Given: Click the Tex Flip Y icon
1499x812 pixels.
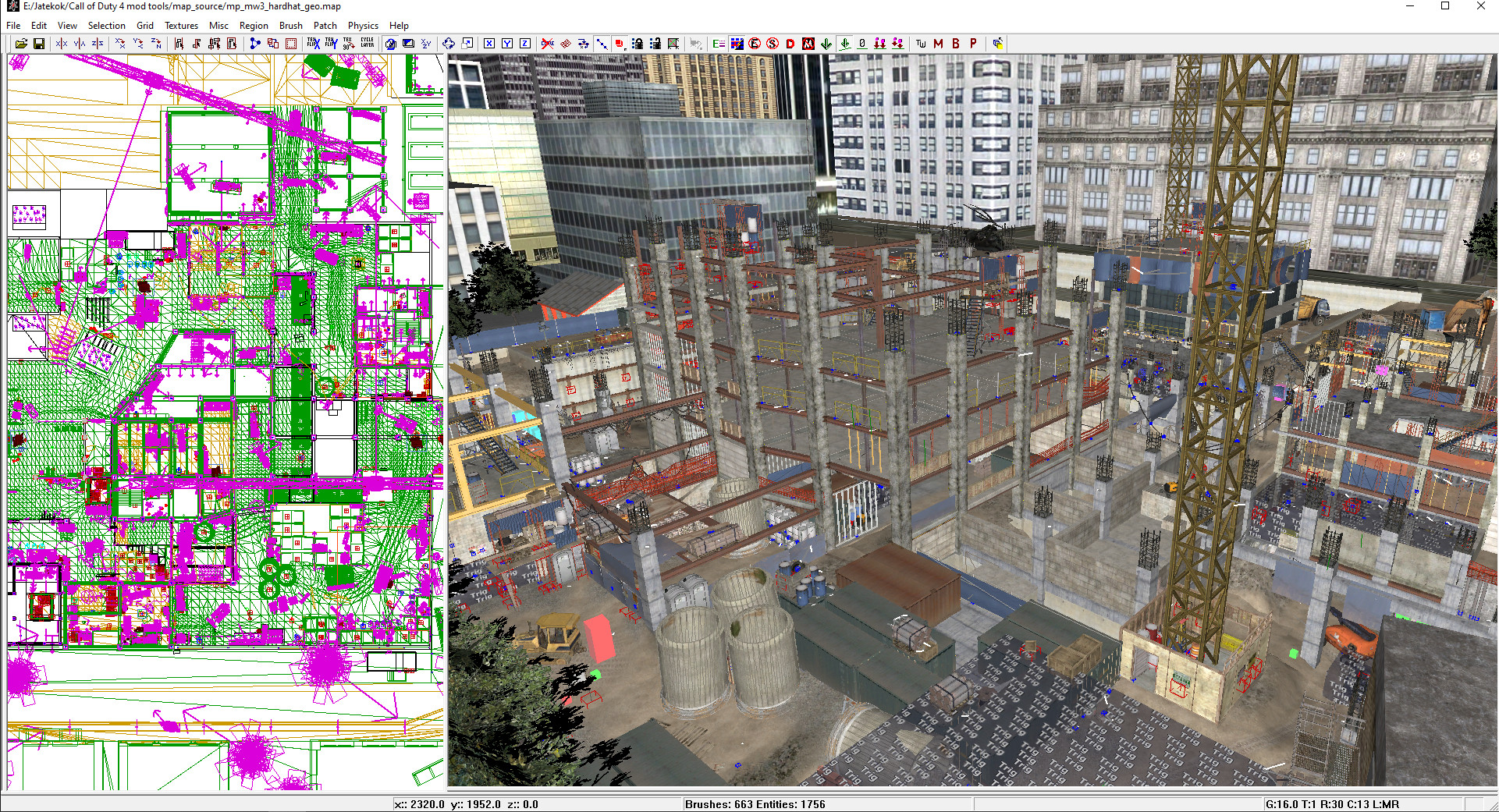Looking at the screenshot, I should (331, 44).
